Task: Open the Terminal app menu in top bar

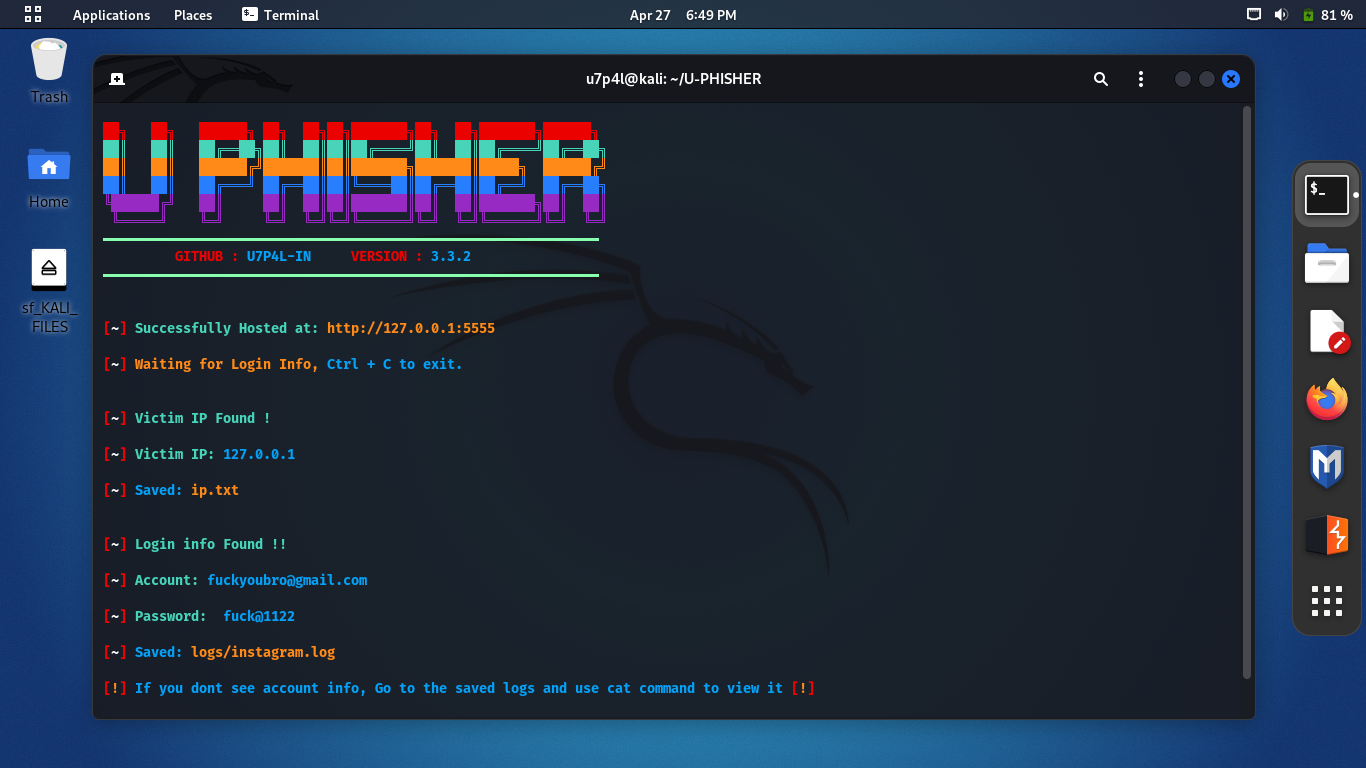Action: tap(280, 15)
